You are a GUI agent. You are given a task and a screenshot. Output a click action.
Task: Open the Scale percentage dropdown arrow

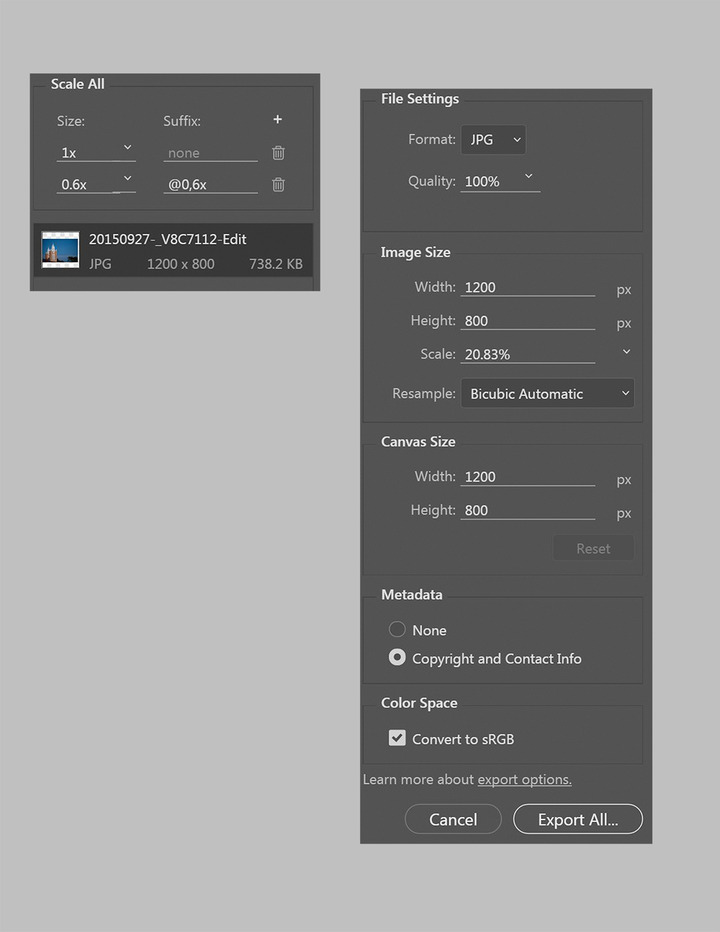[626, 352]
